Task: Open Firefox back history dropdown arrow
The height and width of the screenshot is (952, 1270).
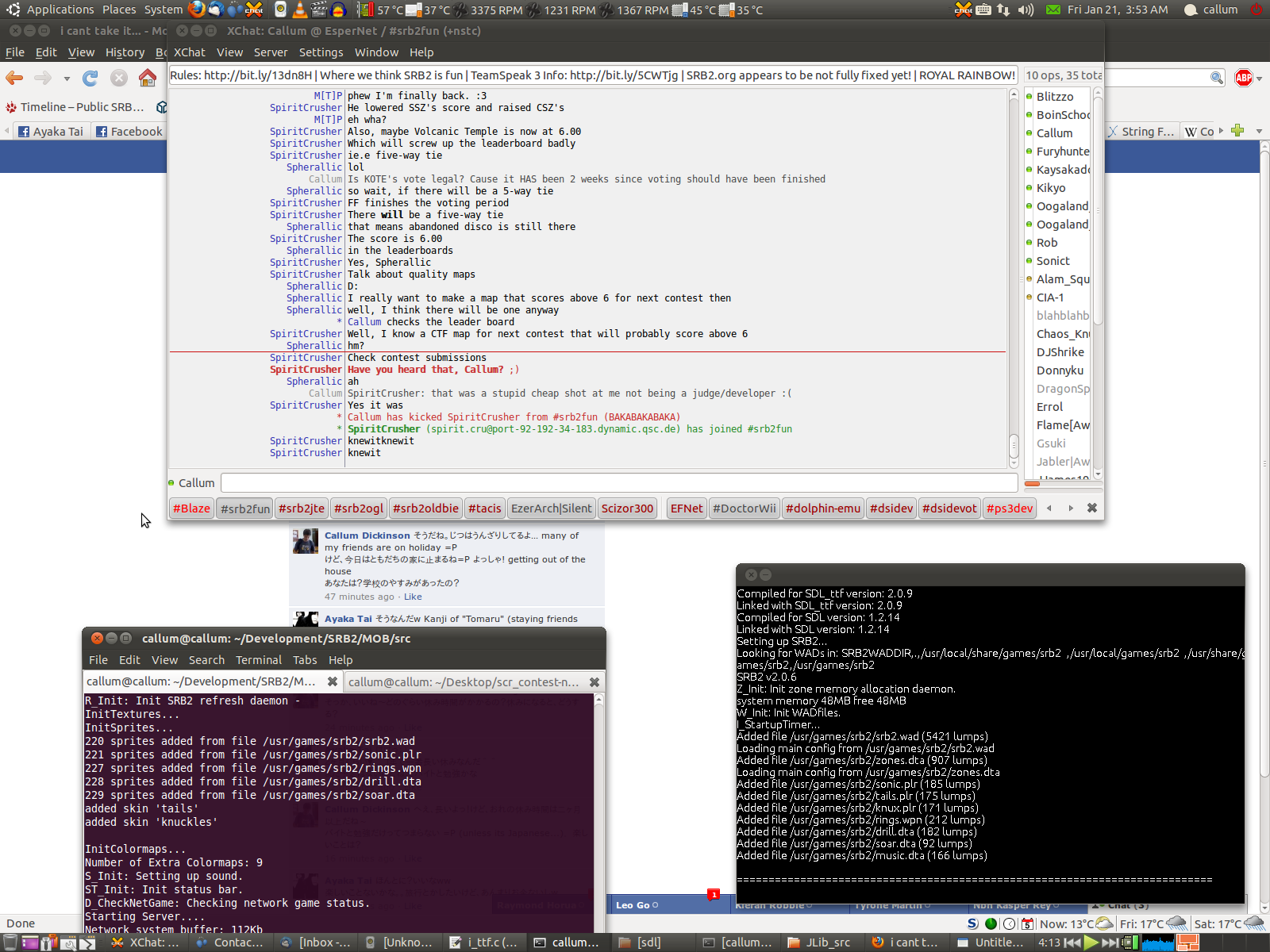Action: 67,79
